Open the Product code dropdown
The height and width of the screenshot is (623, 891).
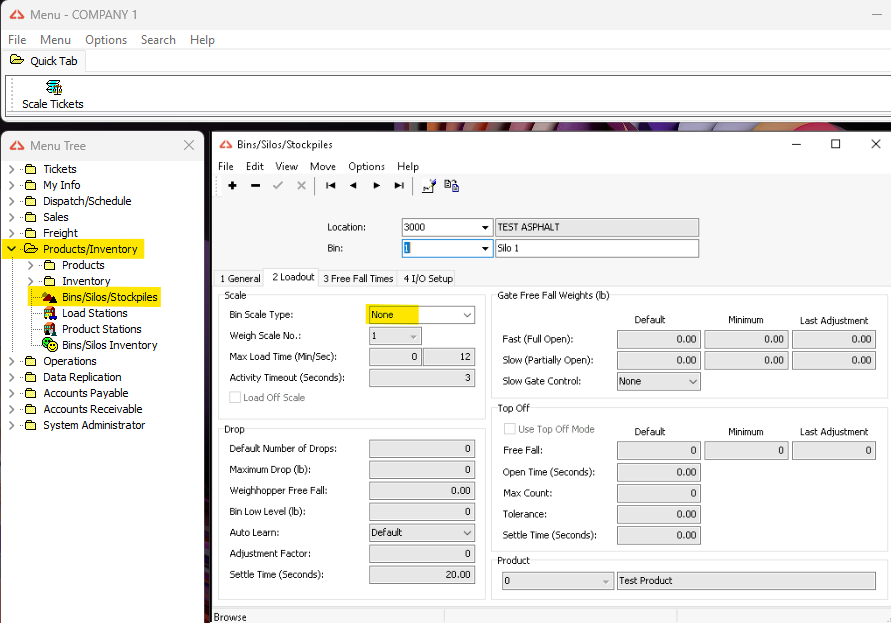coord(606,581)
